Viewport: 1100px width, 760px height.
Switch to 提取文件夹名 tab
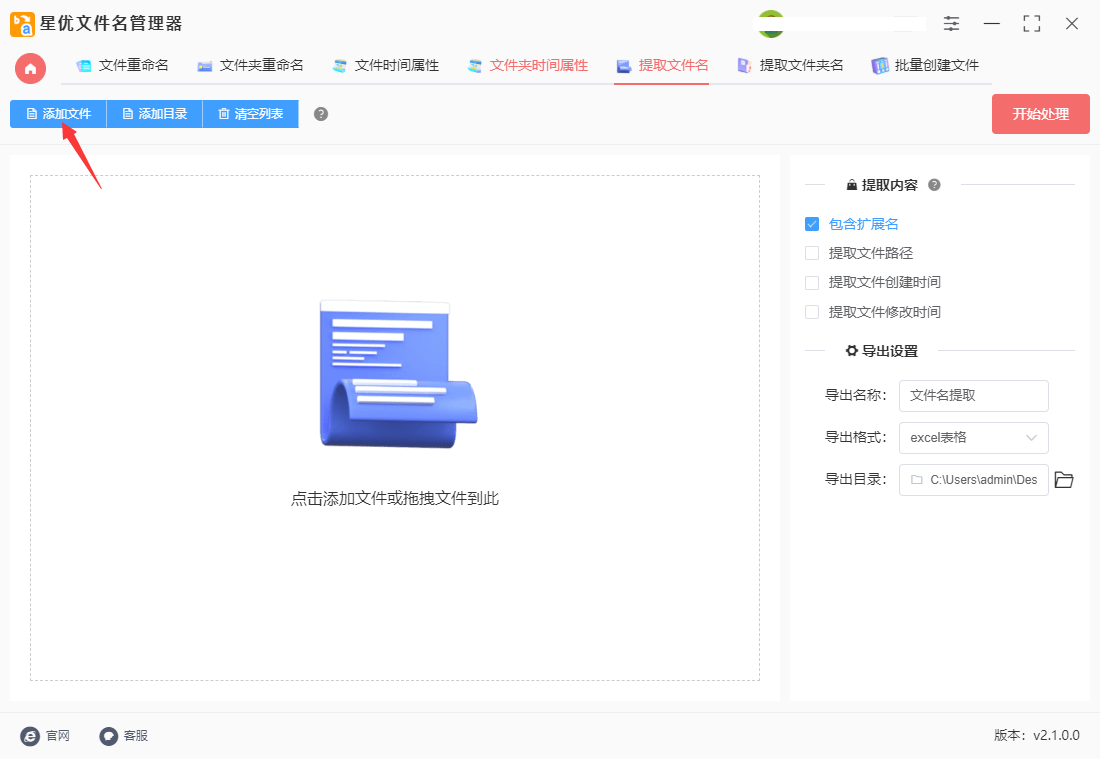(790, 66)
